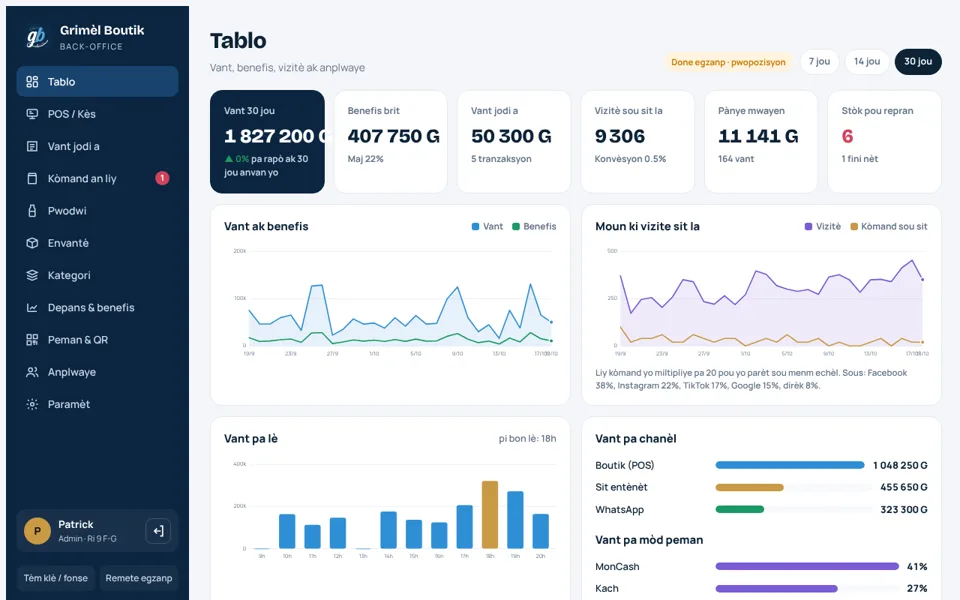Screen dimensions: 960x600
Task: Open the Anplwaye page
Action: click(97, 372)
